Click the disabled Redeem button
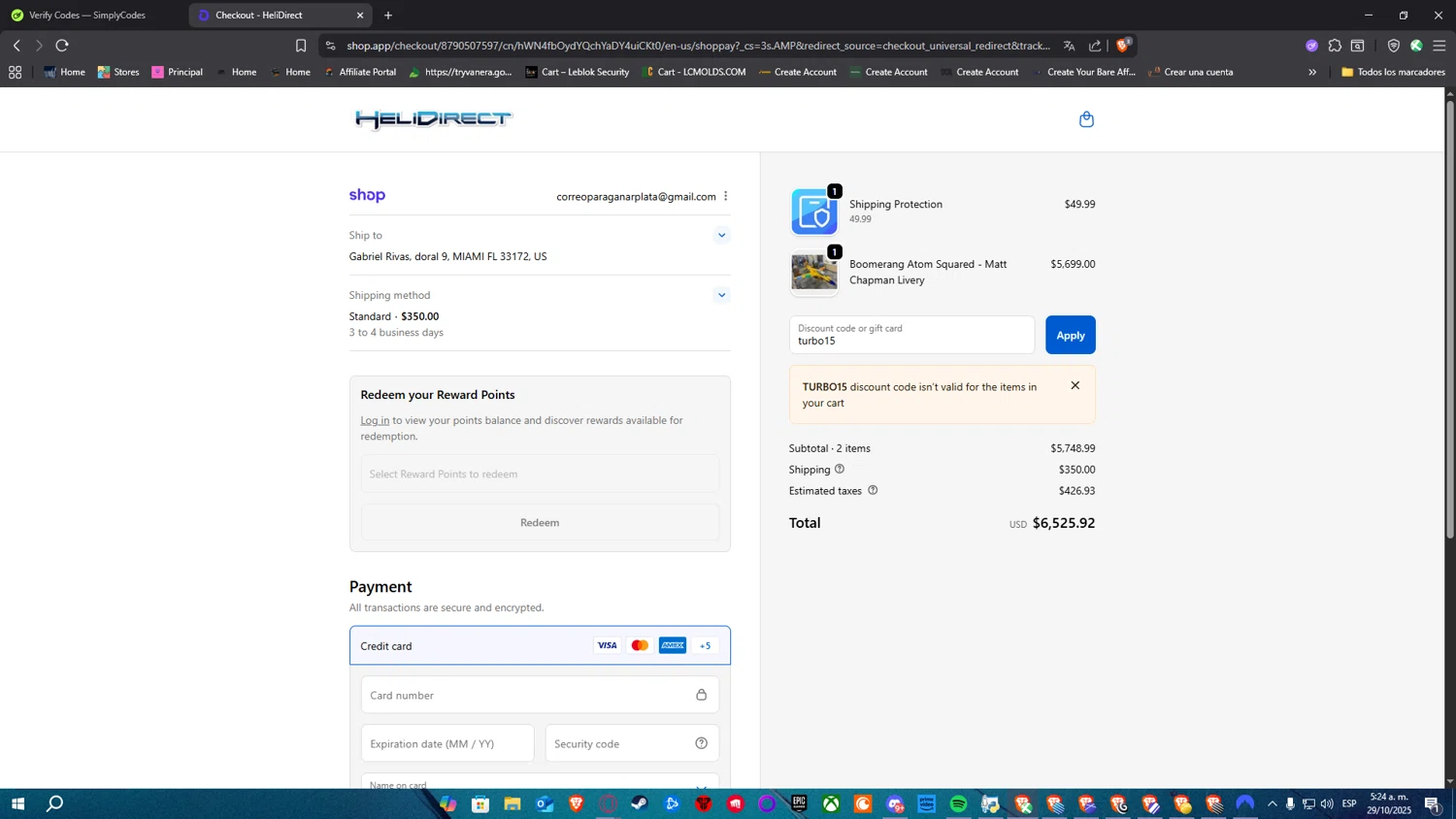Image resolution: width=1456 pixels, height=819 pixels. [540, 522]
